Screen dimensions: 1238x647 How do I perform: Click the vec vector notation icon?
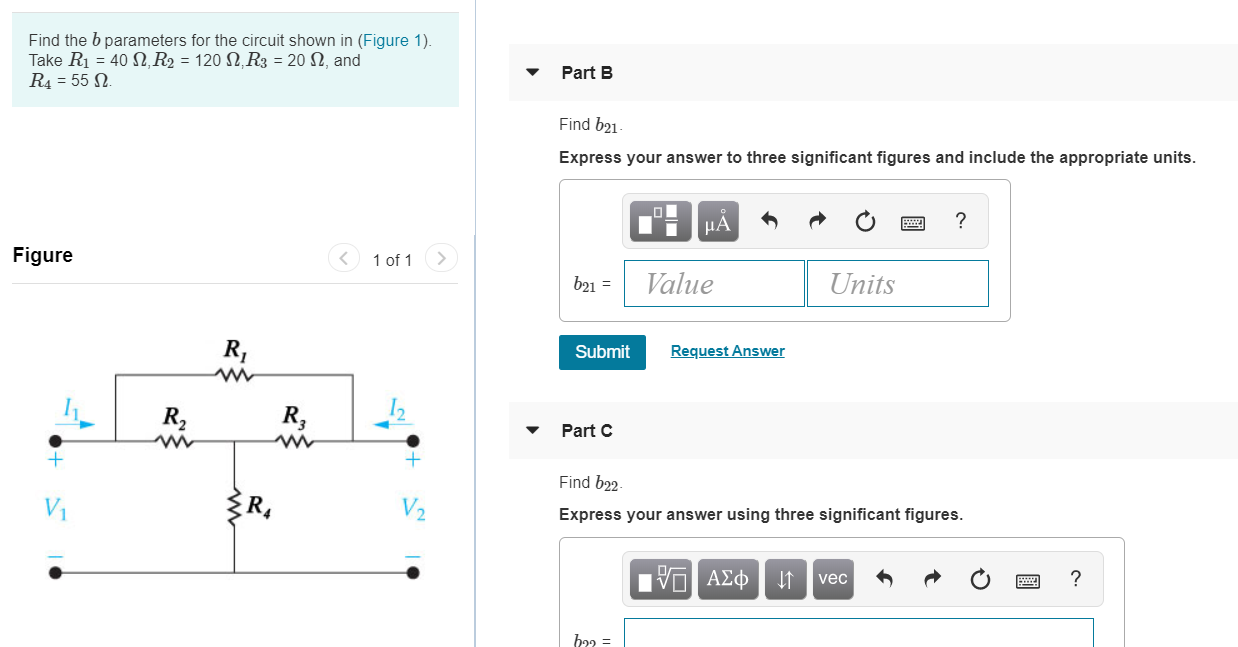833,578
